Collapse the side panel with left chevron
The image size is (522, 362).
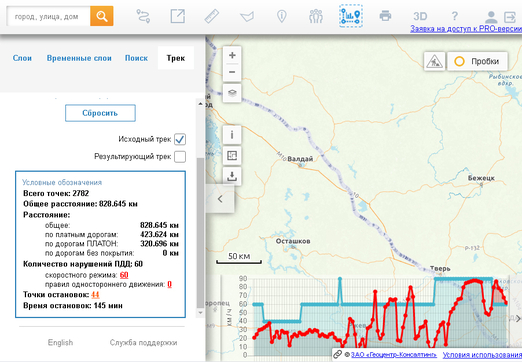pyautogui.click(x=220, y=199)
